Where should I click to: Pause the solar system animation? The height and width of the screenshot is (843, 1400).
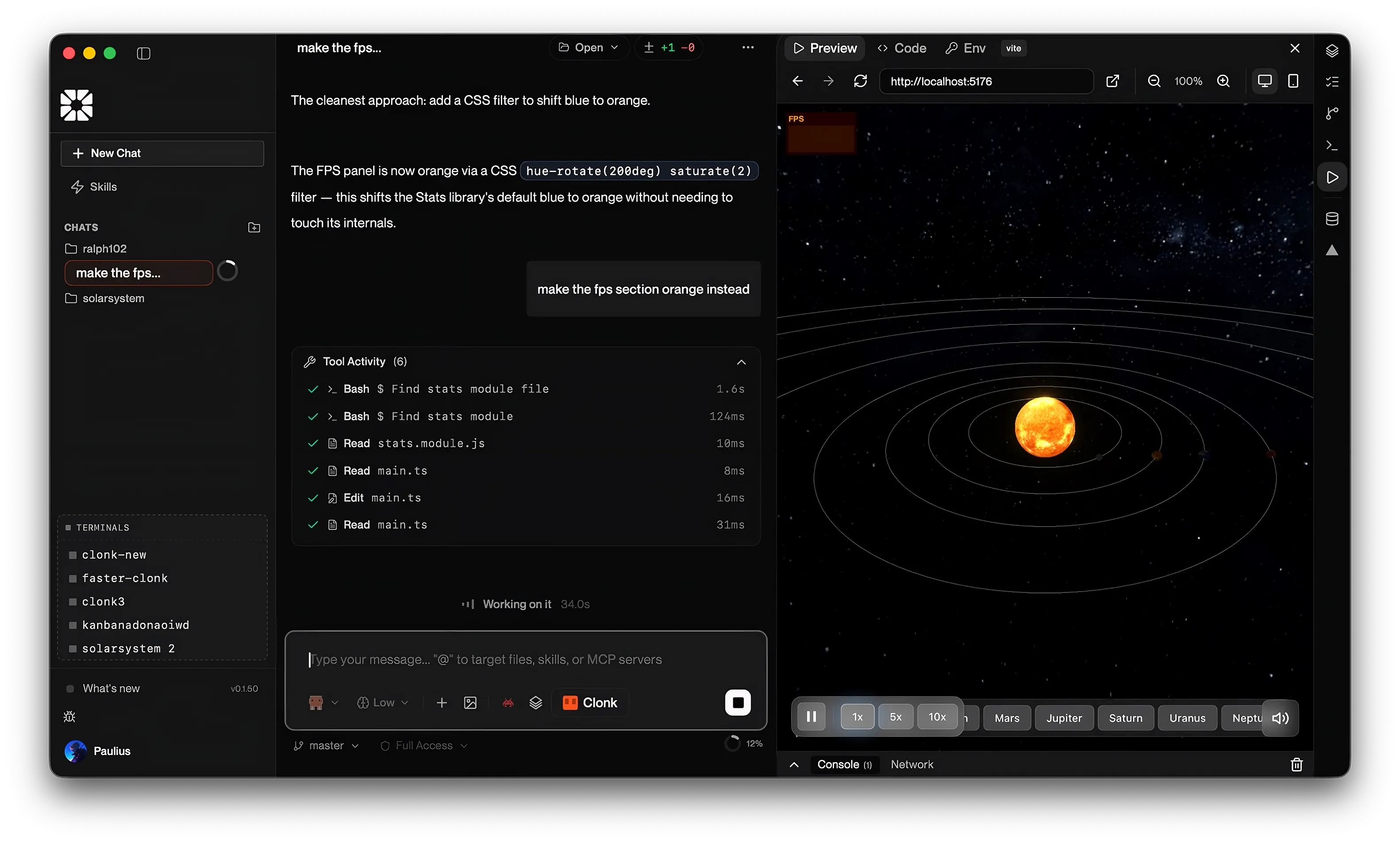(812, 717)
